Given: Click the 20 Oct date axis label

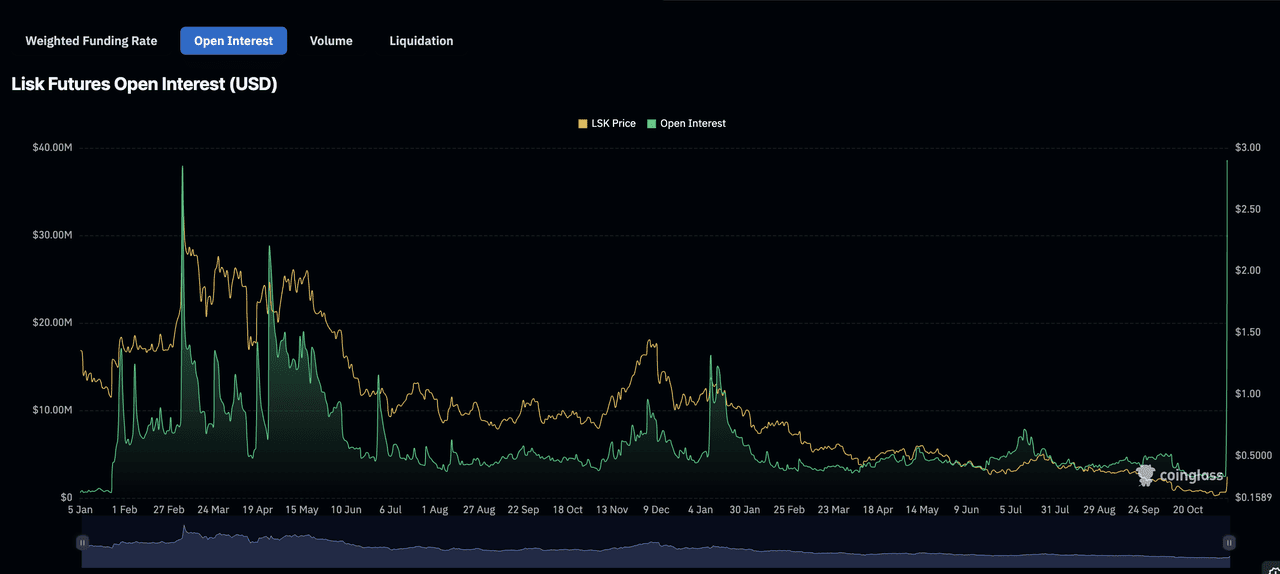Looking at the screenshot, I should coord(1187,510).
